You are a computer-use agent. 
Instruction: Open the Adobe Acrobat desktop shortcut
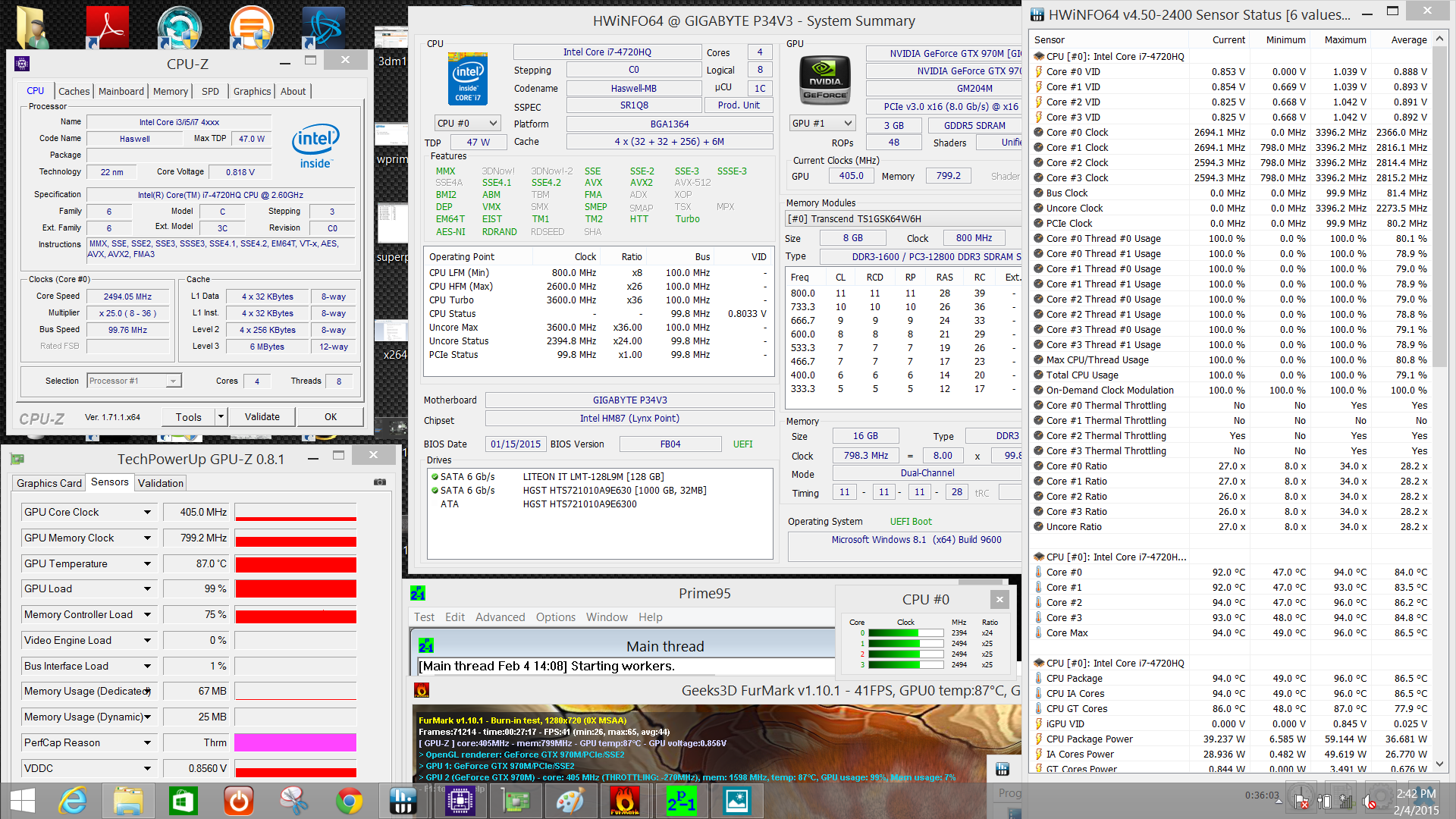[107, 28]
